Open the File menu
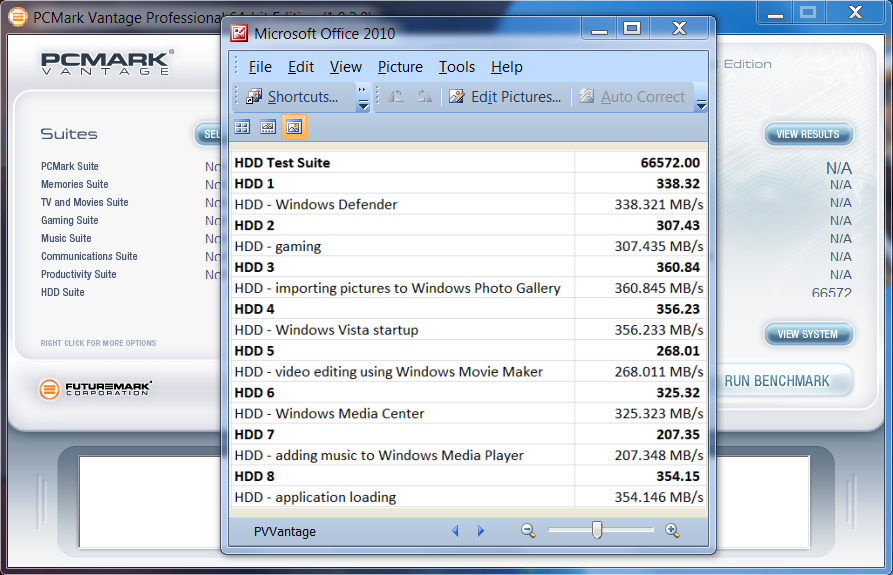 260,67
